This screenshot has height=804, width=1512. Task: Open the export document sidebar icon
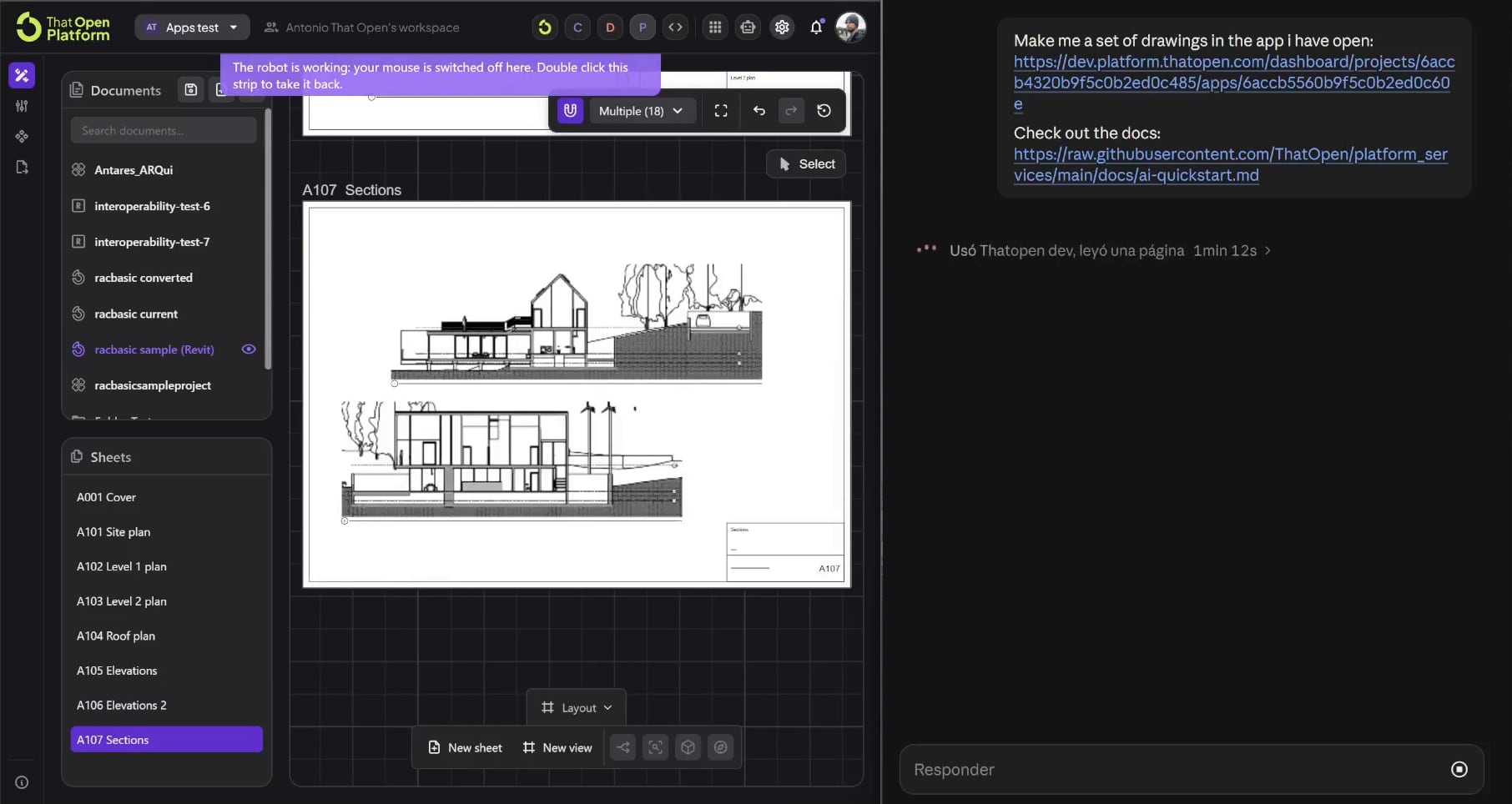coord(22,167)
